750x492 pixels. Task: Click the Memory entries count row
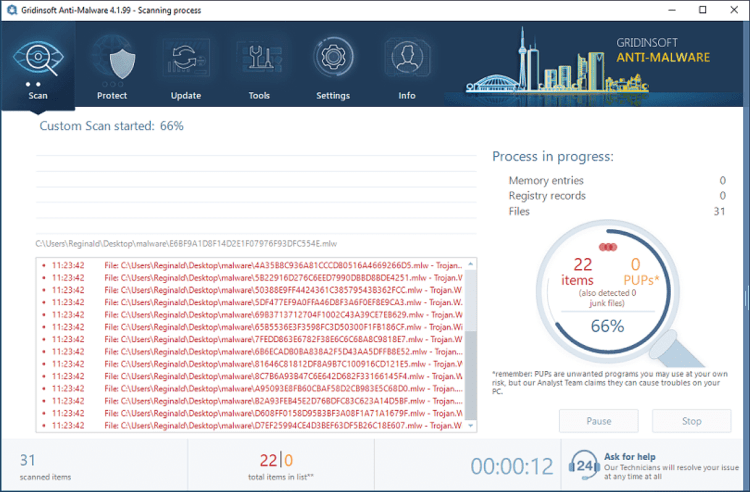click(x=617, y=180)
